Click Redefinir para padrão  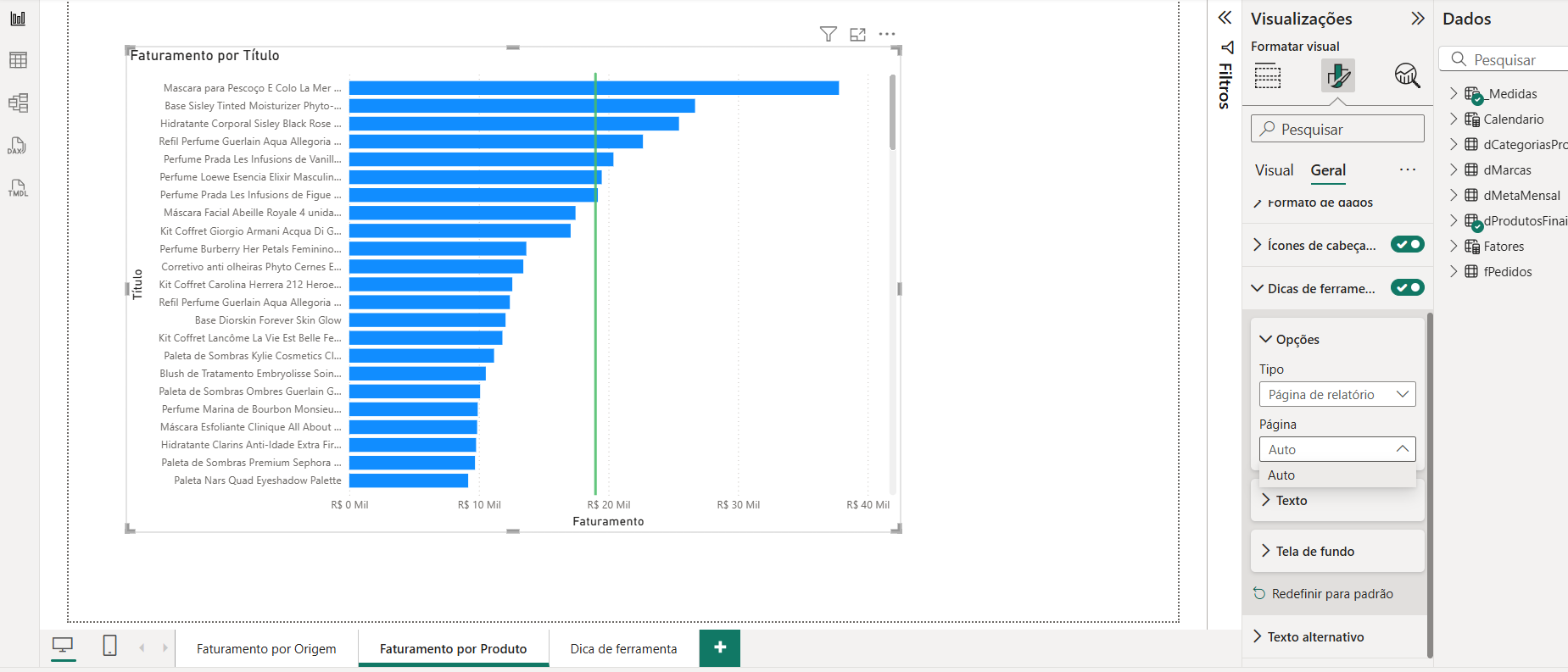pyautogui.click(x=1332, y=593)
